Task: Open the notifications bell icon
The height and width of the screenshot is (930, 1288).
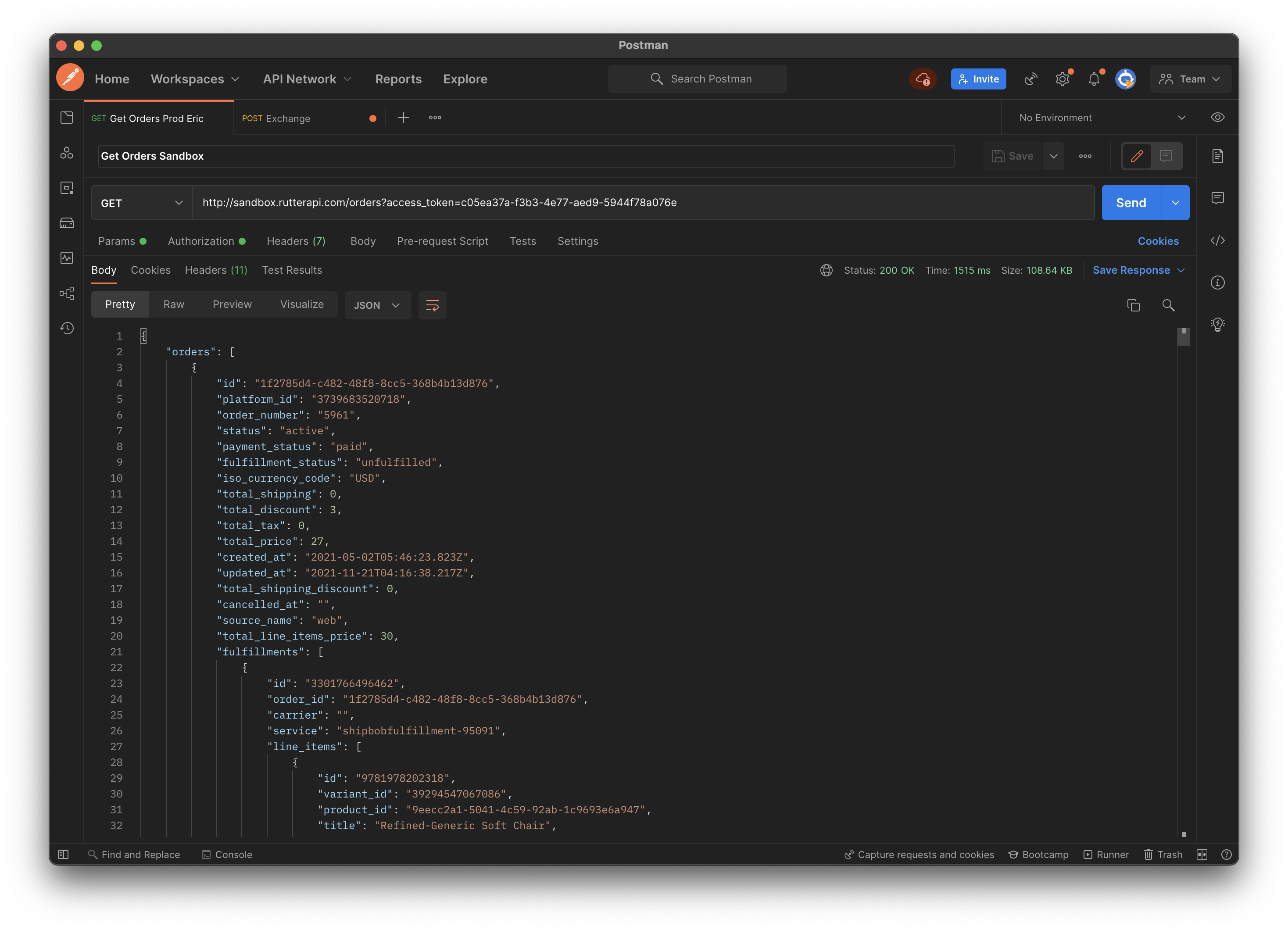Action: (1095, 79)
